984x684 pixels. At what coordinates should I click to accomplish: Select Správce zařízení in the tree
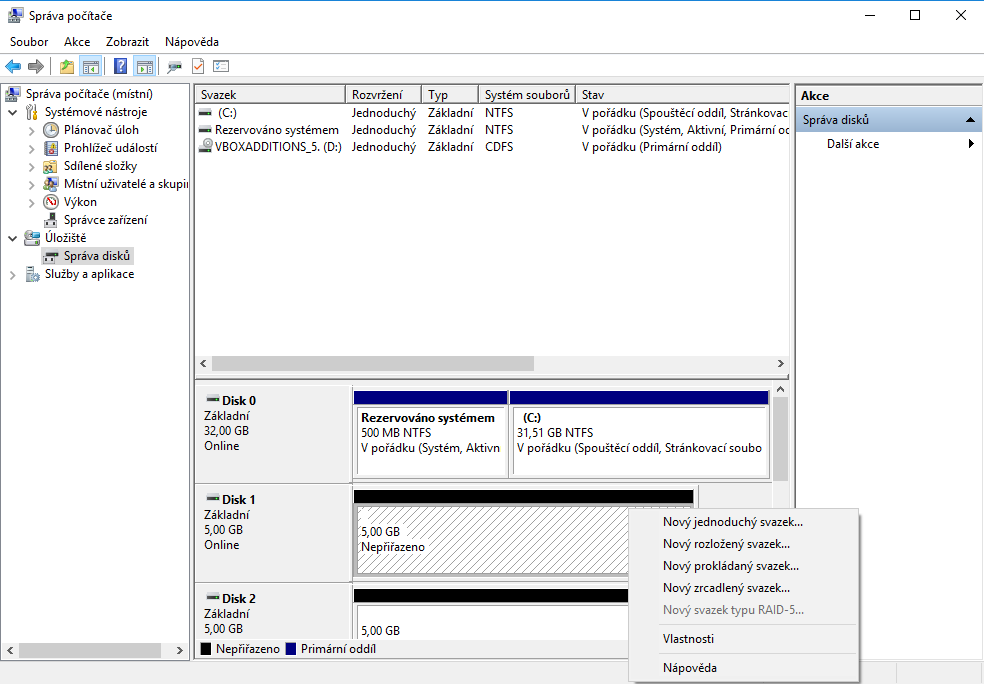105,220
